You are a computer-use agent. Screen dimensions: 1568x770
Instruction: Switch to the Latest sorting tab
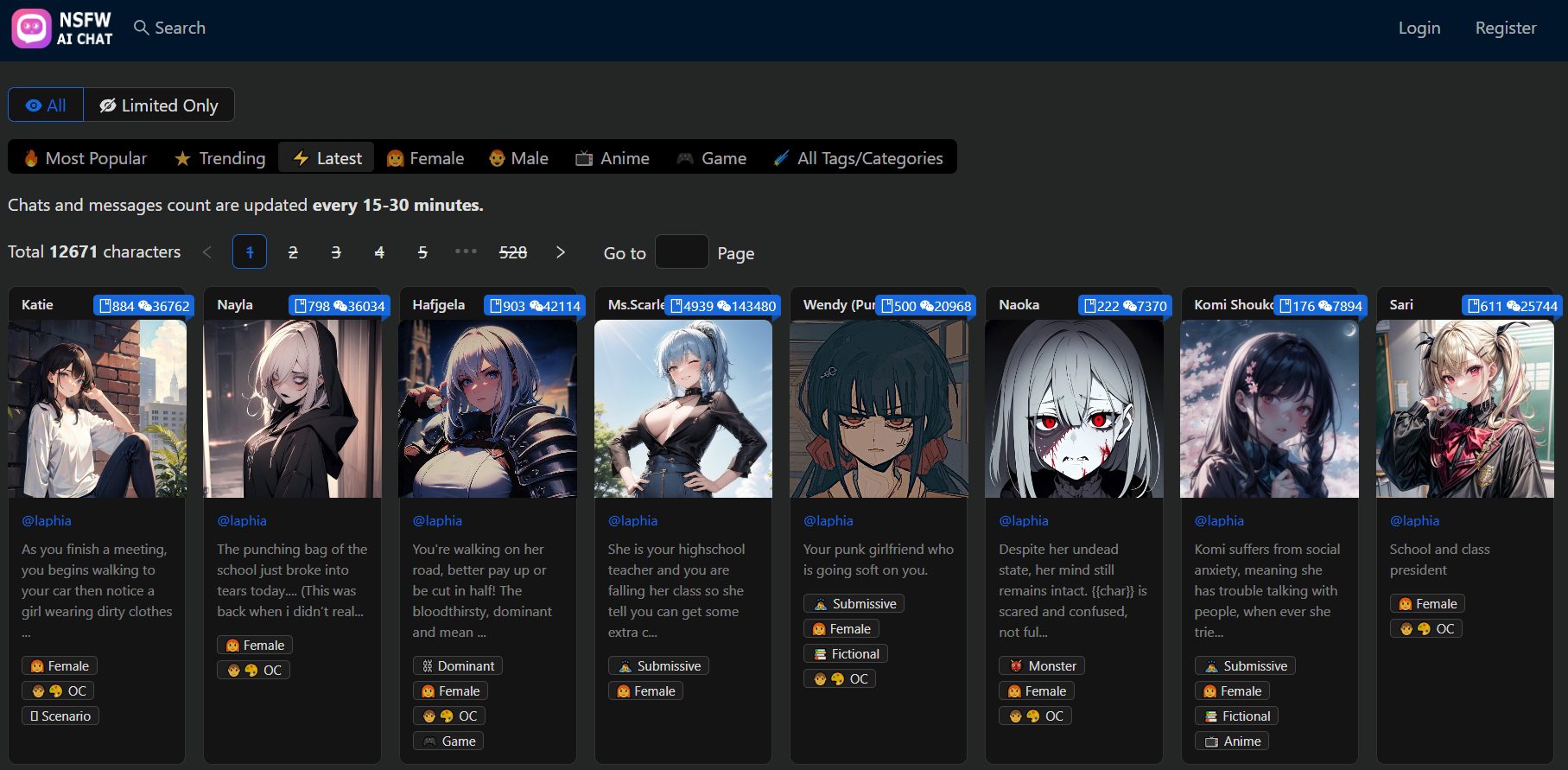[x=327, y=158]
